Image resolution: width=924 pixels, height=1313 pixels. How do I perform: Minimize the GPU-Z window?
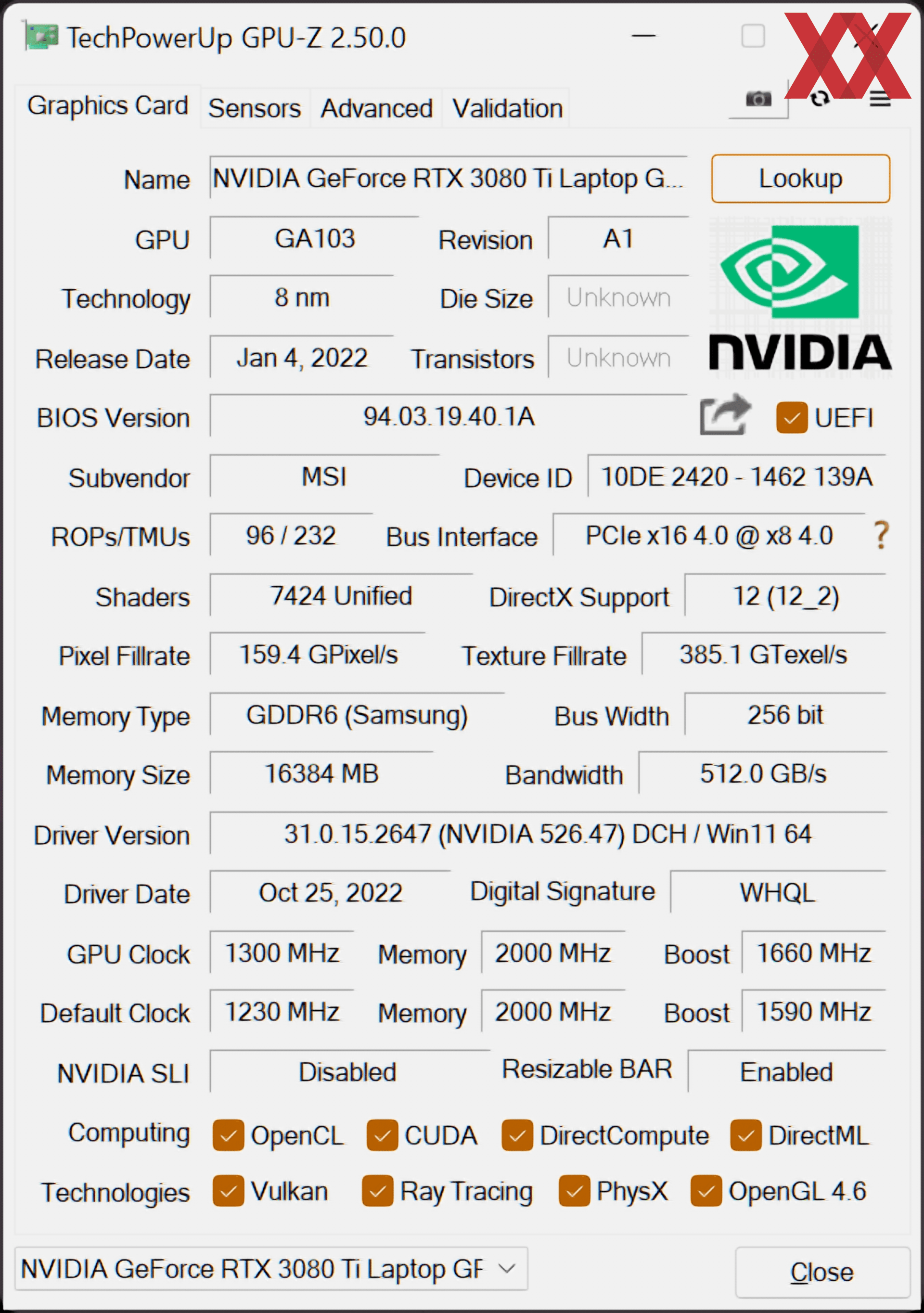coord(643,37)
